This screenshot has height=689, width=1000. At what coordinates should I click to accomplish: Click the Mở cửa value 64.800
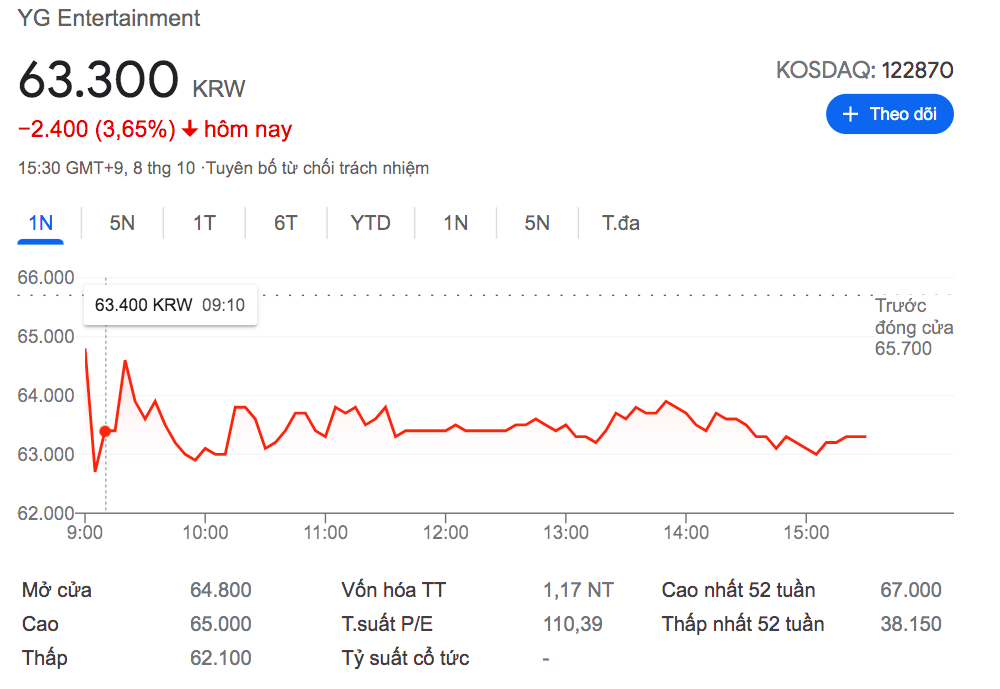coord(221,590)
